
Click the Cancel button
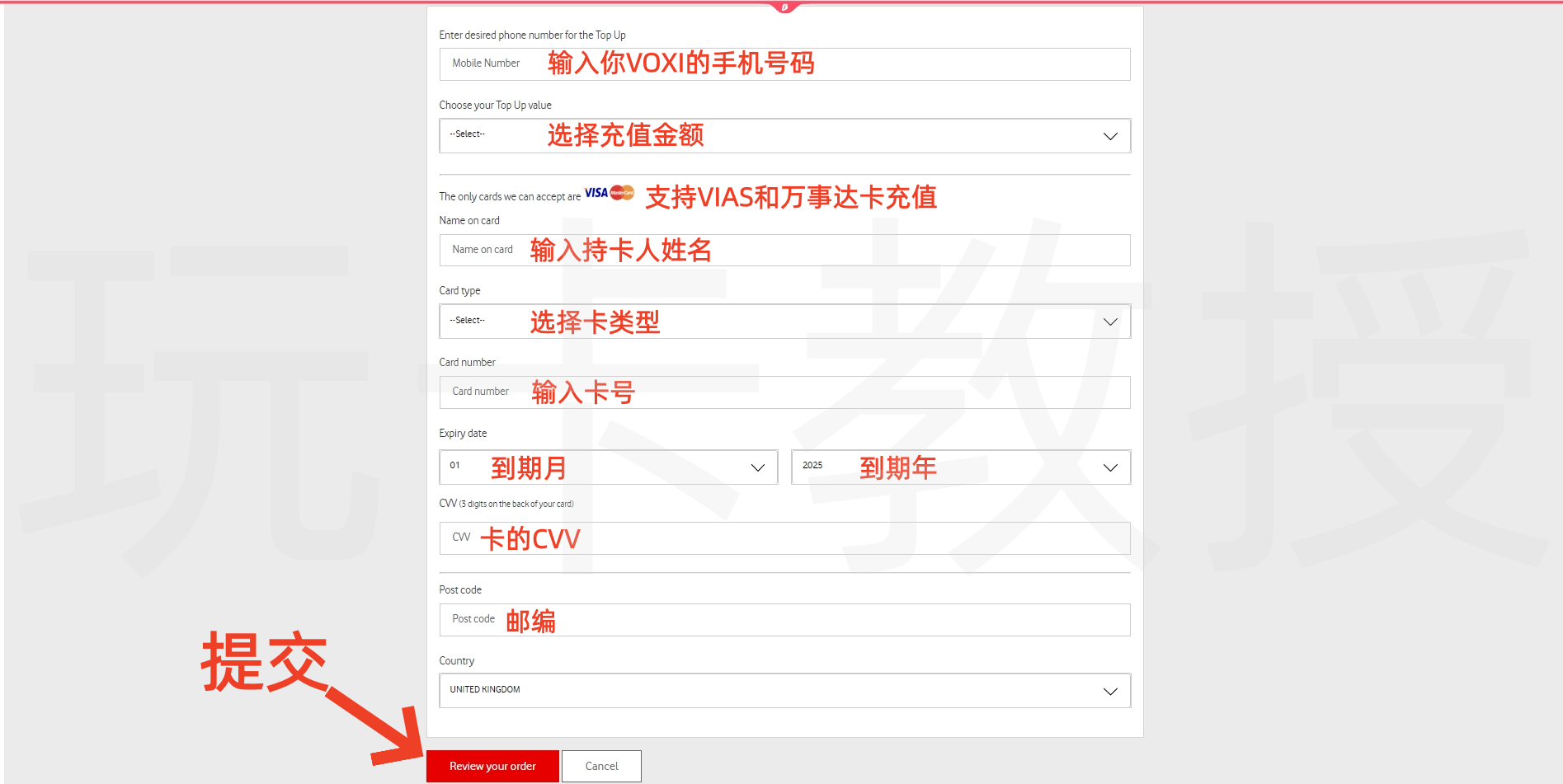(x=600, y=766)
